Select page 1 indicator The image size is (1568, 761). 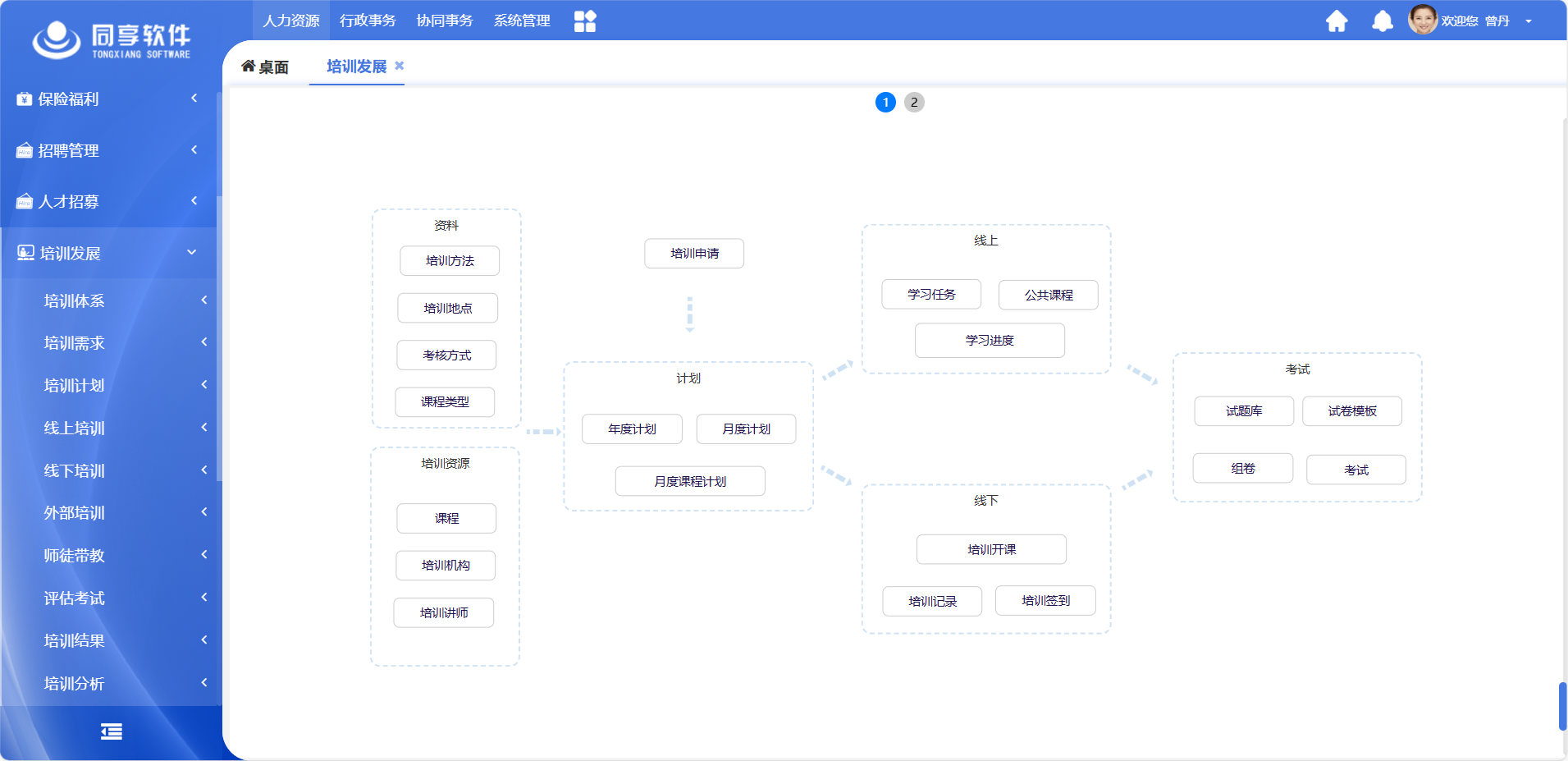[885, 103]
